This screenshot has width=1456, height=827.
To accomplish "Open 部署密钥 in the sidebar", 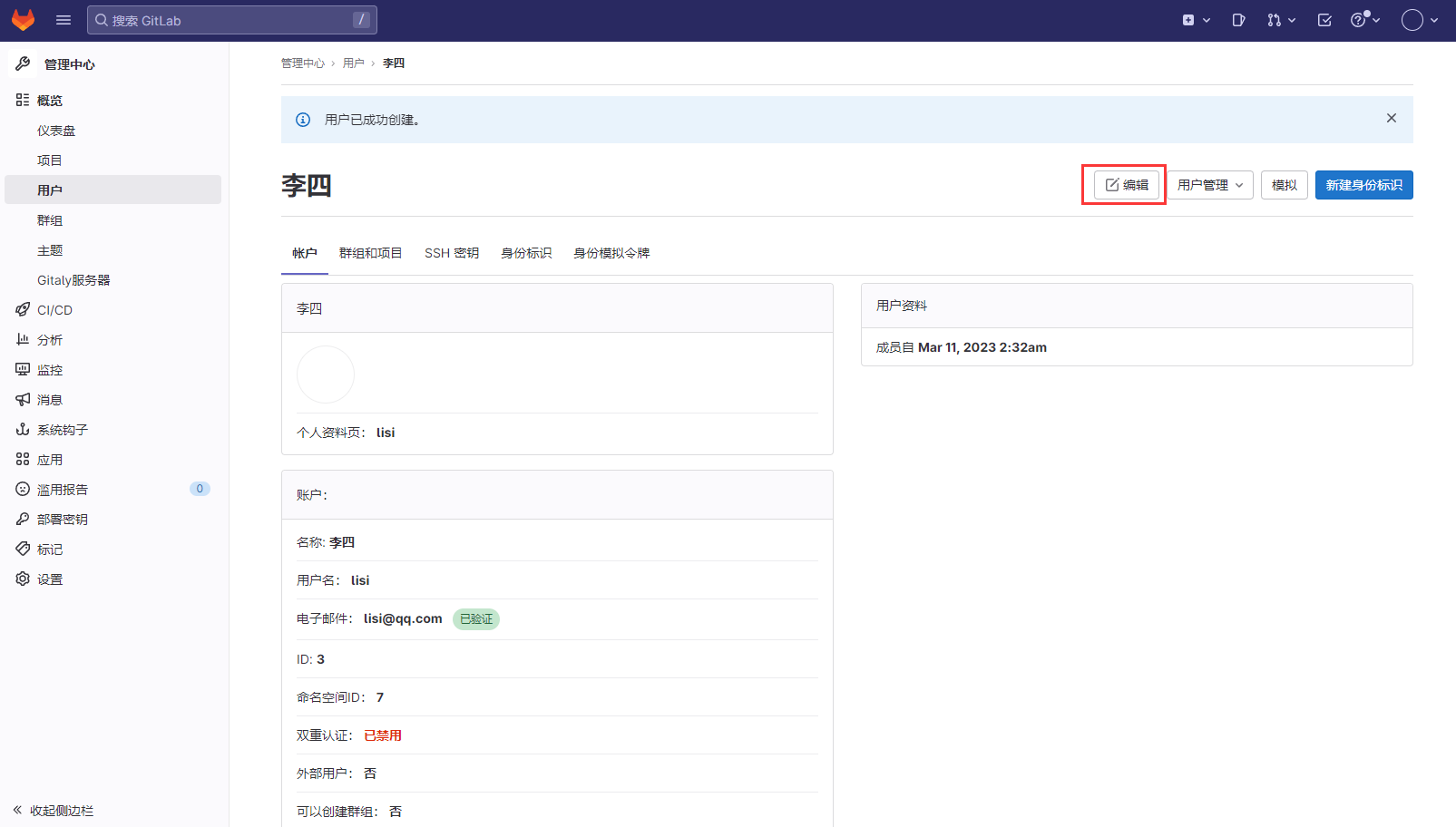I will coord(62,520).
